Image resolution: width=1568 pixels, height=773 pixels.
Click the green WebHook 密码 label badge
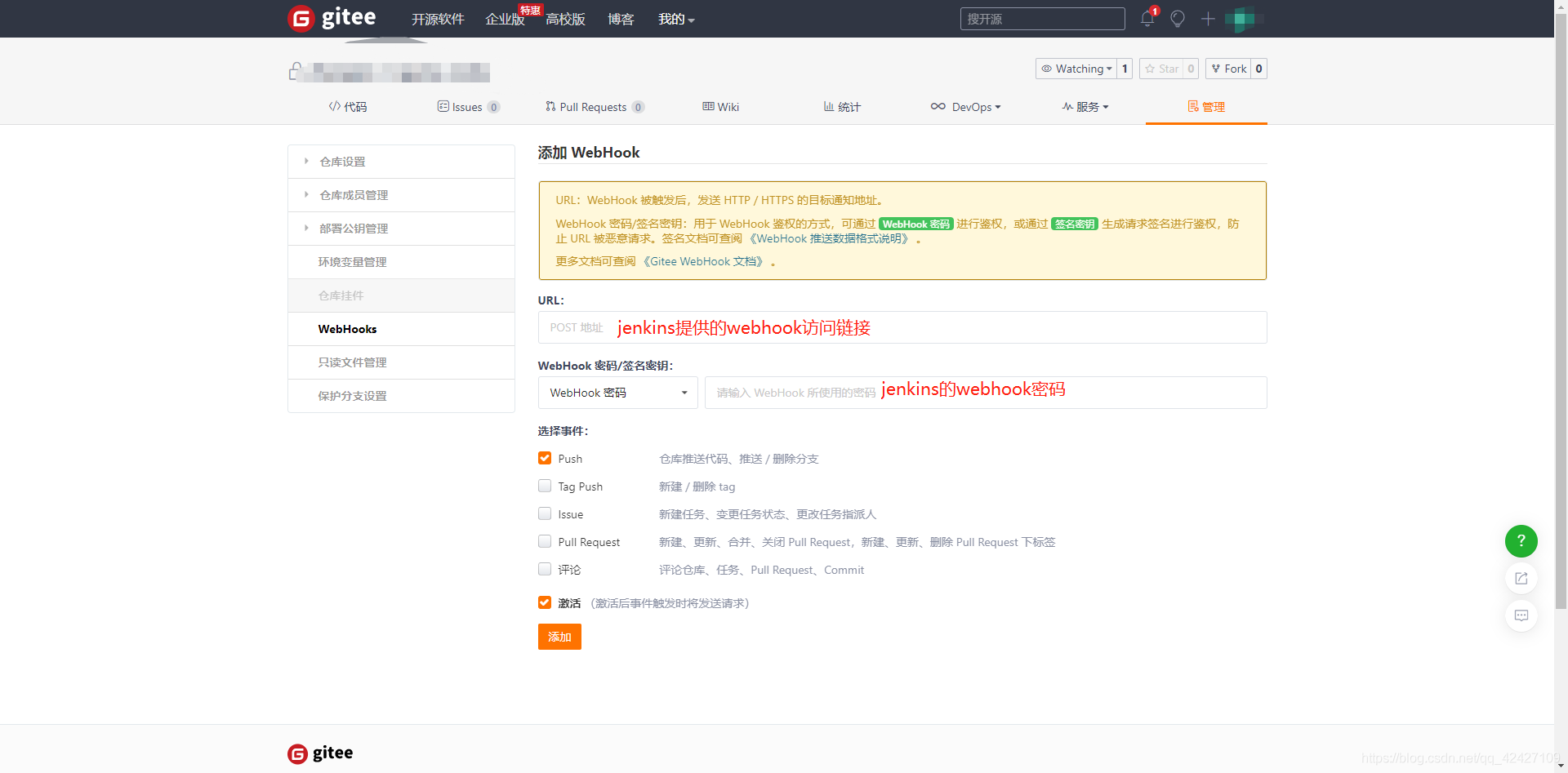pyautogui.click(x=915, y=224)
